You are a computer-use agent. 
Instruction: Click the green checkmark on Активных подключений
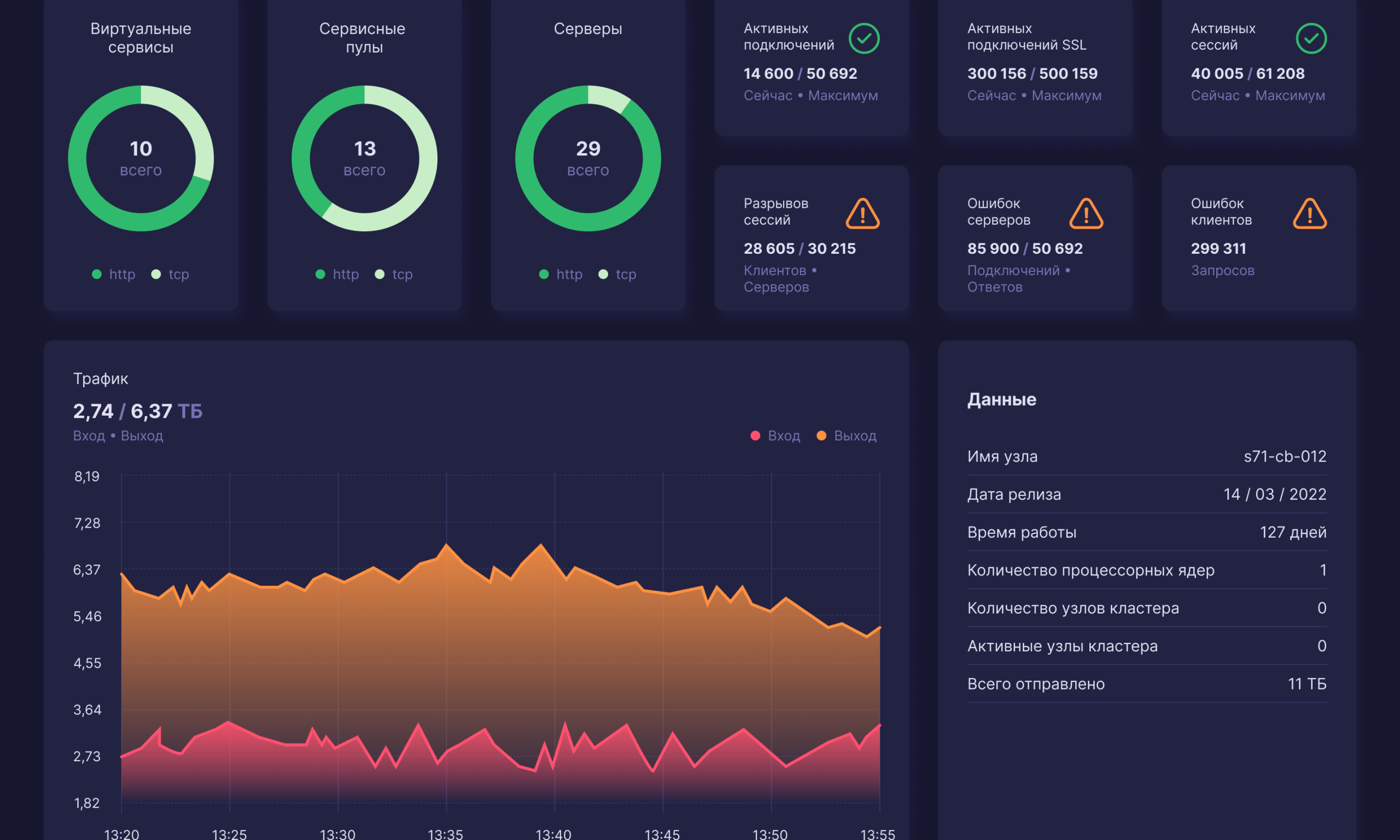[x=864, y=38]
